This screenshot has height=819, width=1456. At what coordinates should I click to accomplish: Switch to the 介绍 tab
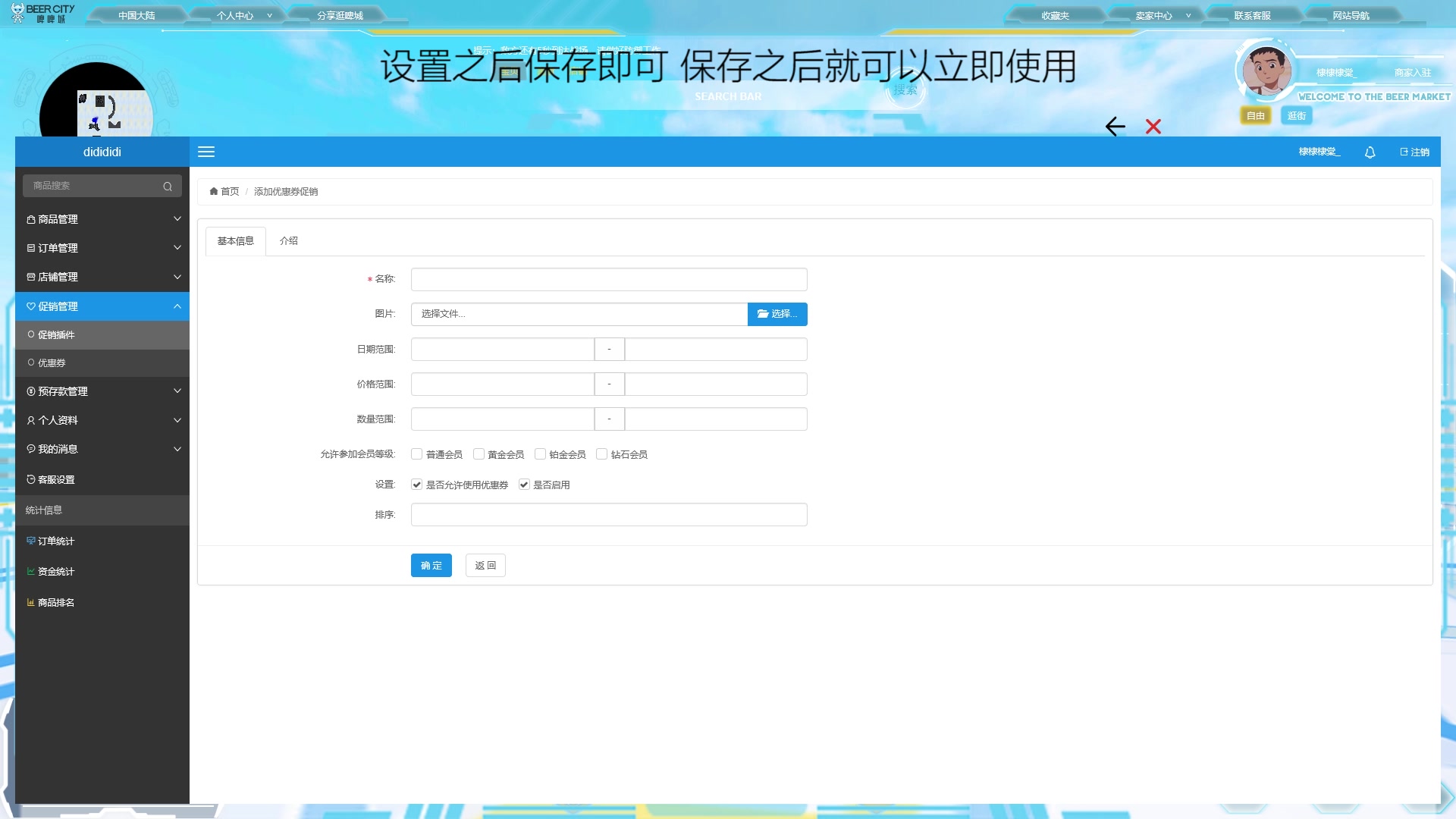[x=288, y=241]
